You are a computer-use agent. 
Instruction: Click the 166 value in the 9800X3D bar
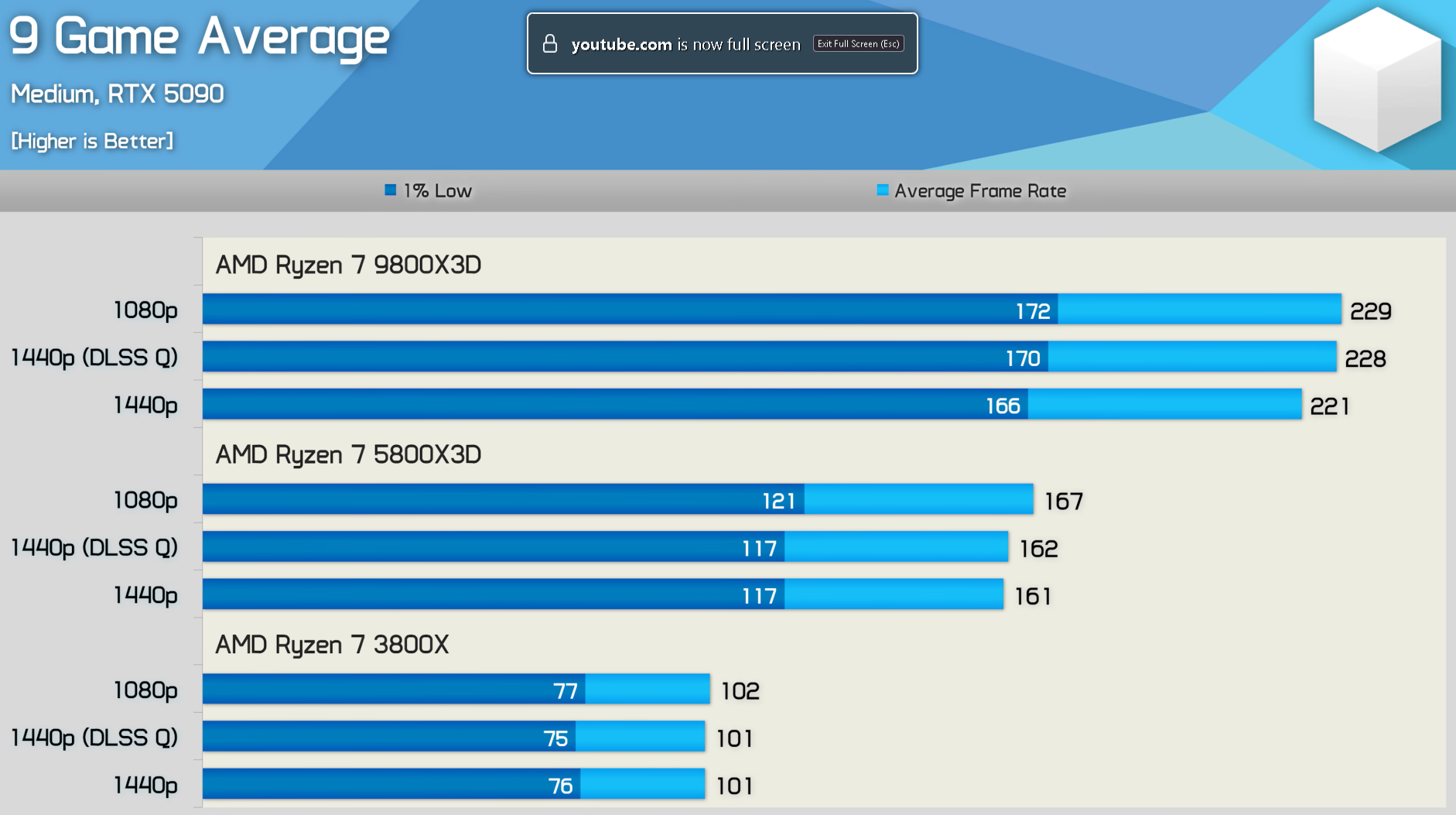click(x=1003, y=406)
